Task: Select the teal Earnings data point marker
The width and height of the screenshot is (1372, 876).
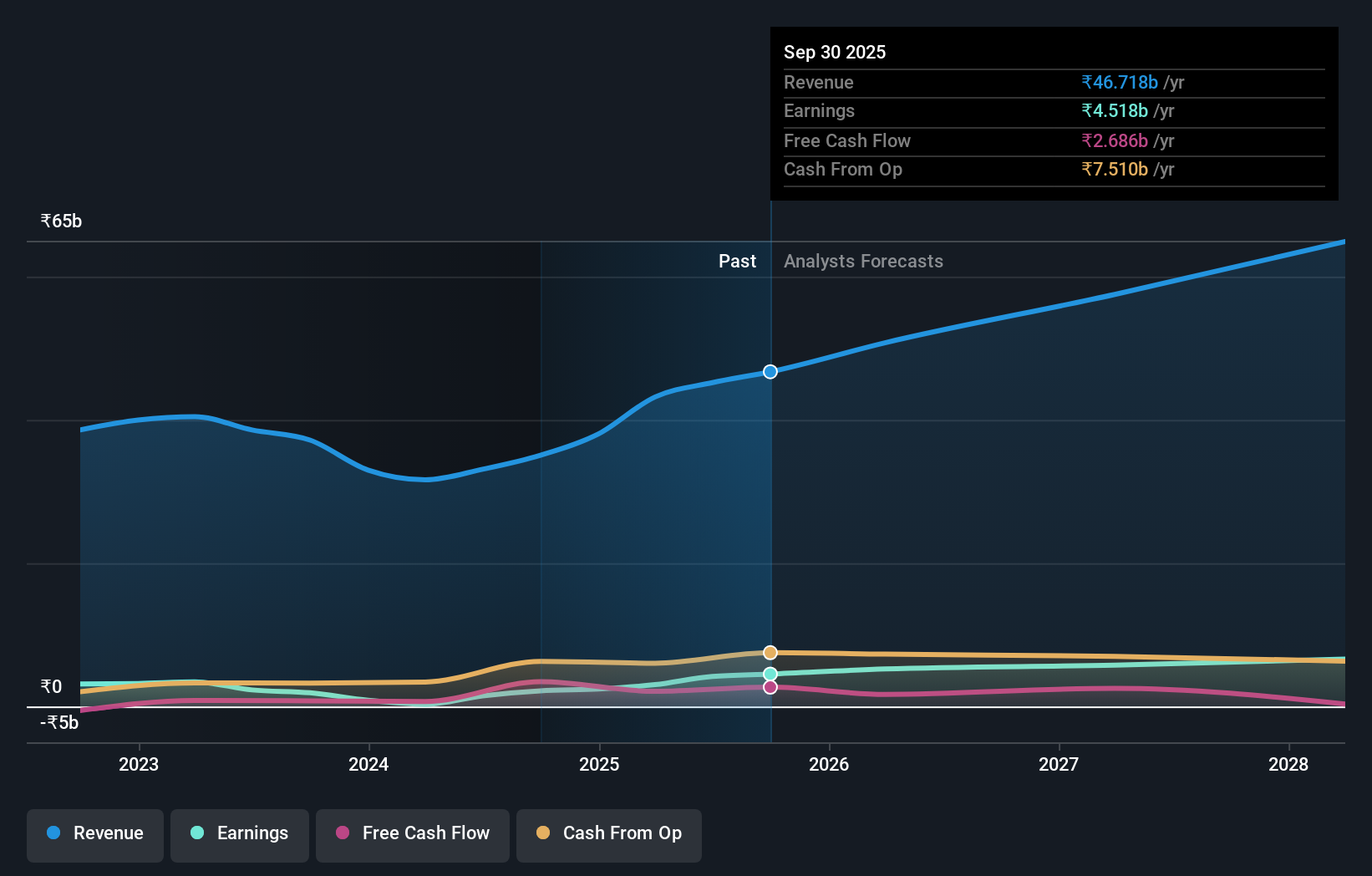Action: (x=770, y=674)
